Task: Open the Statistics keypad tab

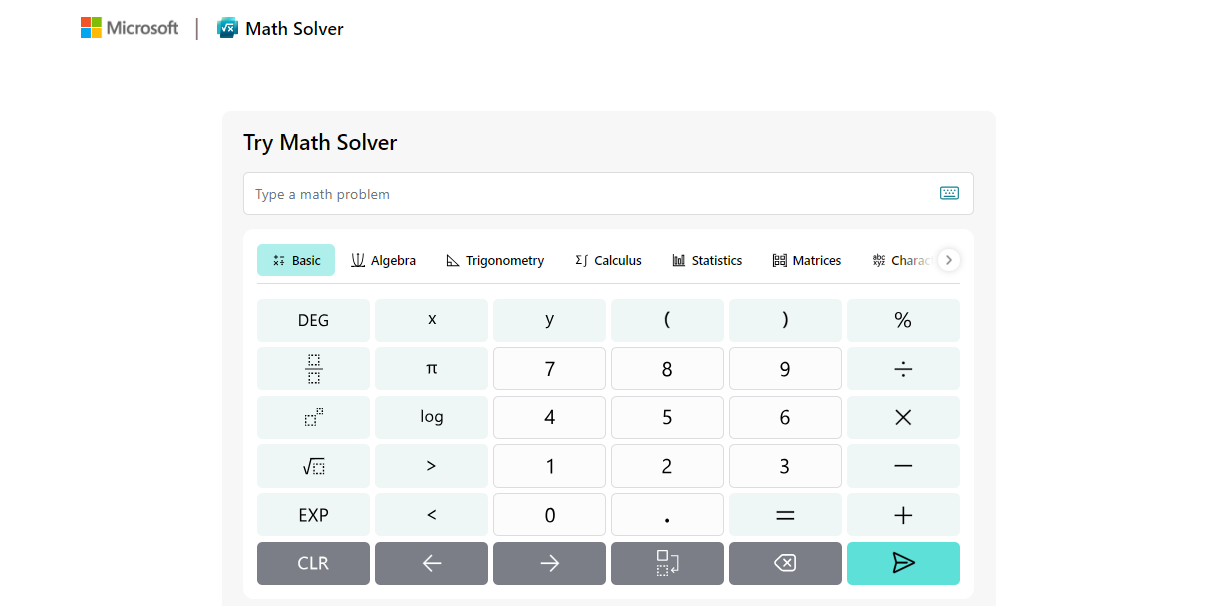Action: (x=707, y=260)
